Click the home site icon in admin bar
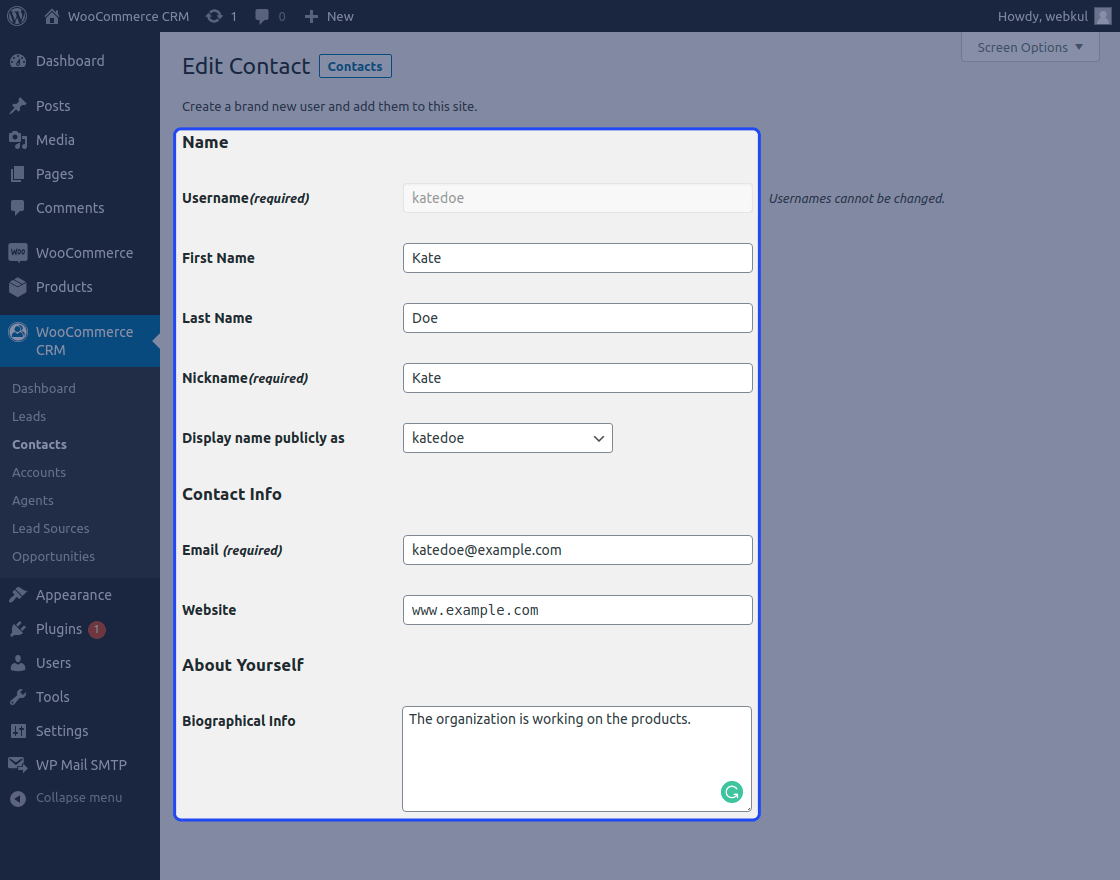1120x880 pixels. click(x=51, y=16)
